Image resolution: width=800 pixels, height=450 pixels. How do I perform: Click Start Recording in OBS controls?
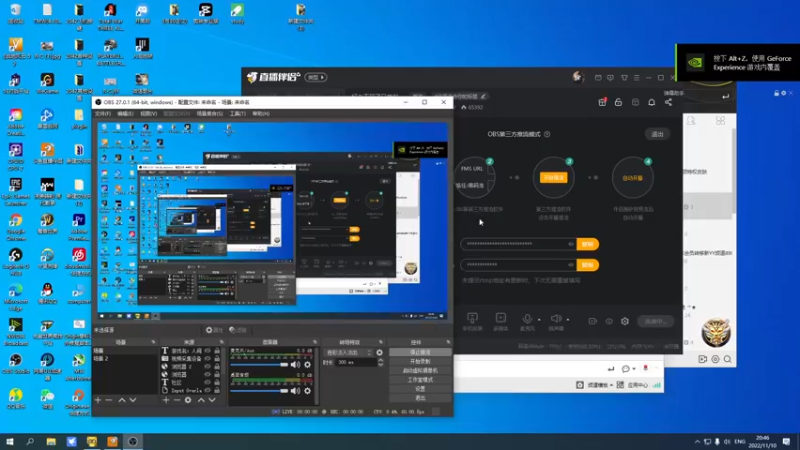(420, 361)
